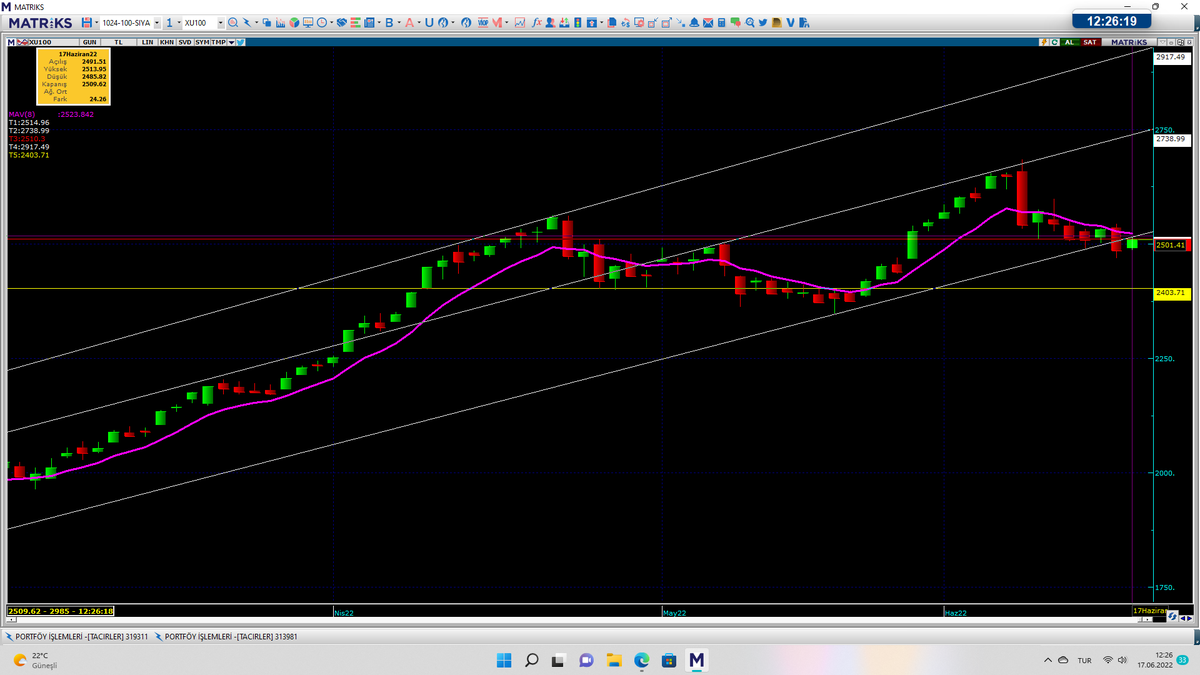The width and height of the screenshot is (1200, 675).
Task: Open the XU100 symbol dropdown
Action: pos(220,22)
